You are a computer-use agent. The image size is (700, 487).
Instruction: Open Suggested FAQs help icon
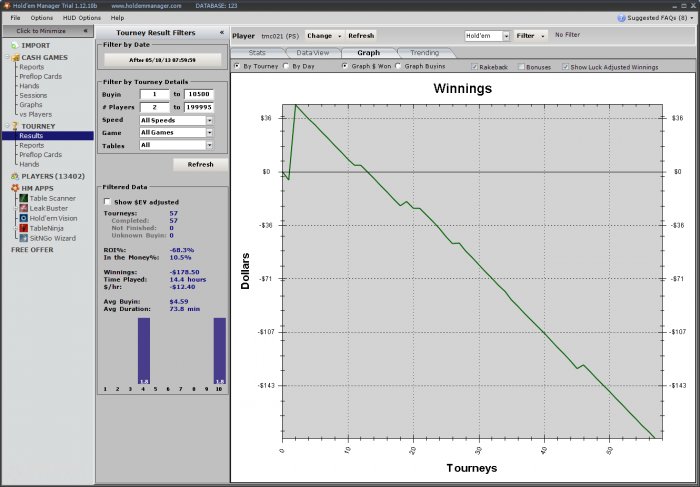pos(624,18)
